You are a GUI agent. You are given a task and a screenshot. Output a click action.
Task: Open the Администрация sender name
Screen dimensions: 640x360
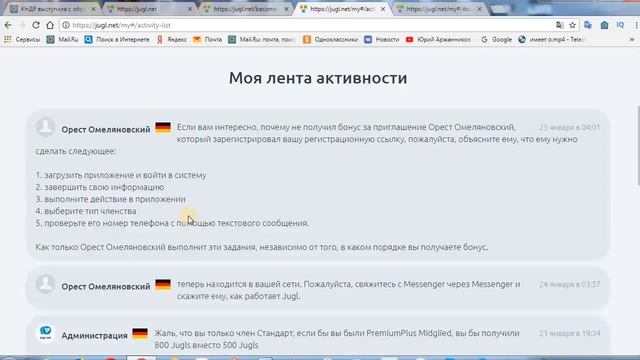[x=94, y=336]
